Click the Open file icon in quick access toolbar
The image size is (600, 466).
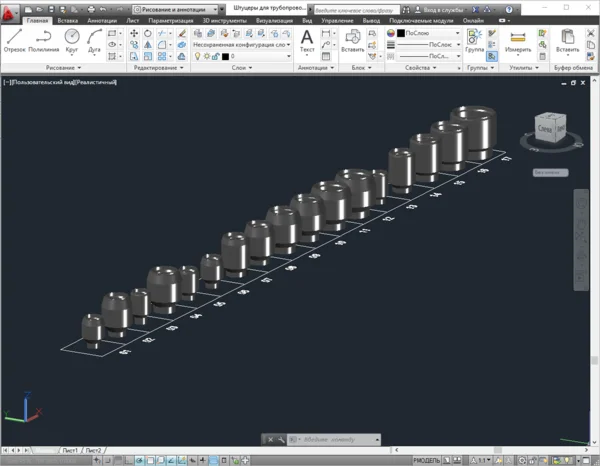pyautogui.click(x=40, y=9)
